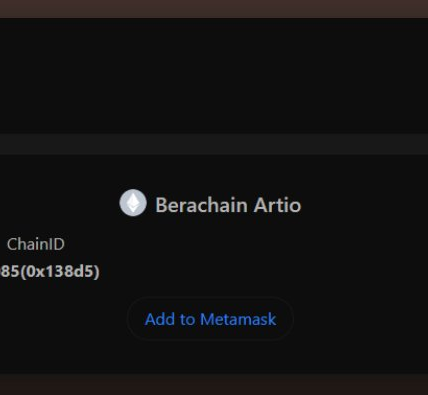The image size is (428, 395).
Task: Click the bold chain ID number text
Action: coord(50,271)
